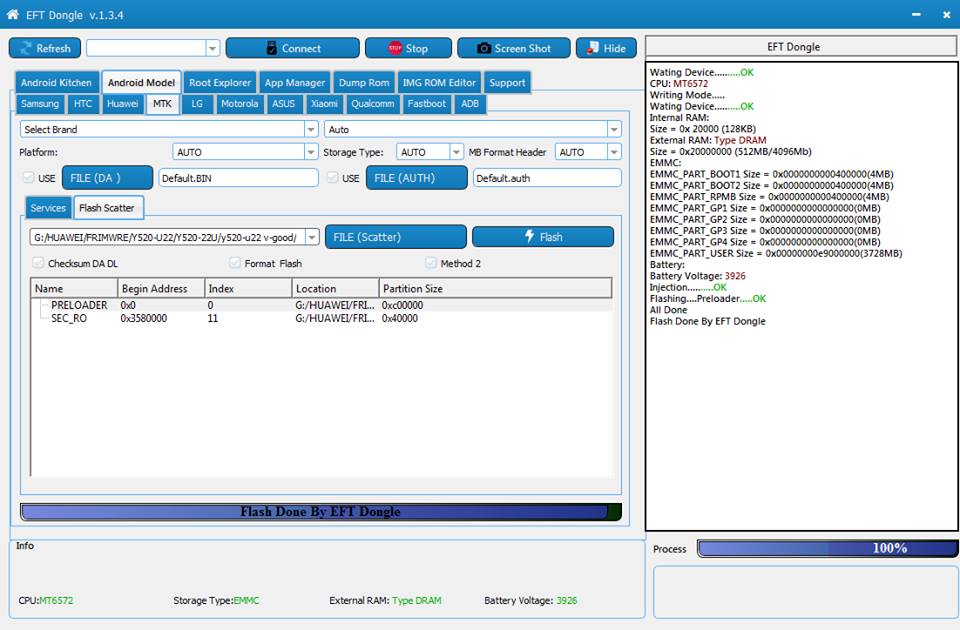Click the 0xc00000 partition size cell
960x630 pixels.
coord(402,305)
